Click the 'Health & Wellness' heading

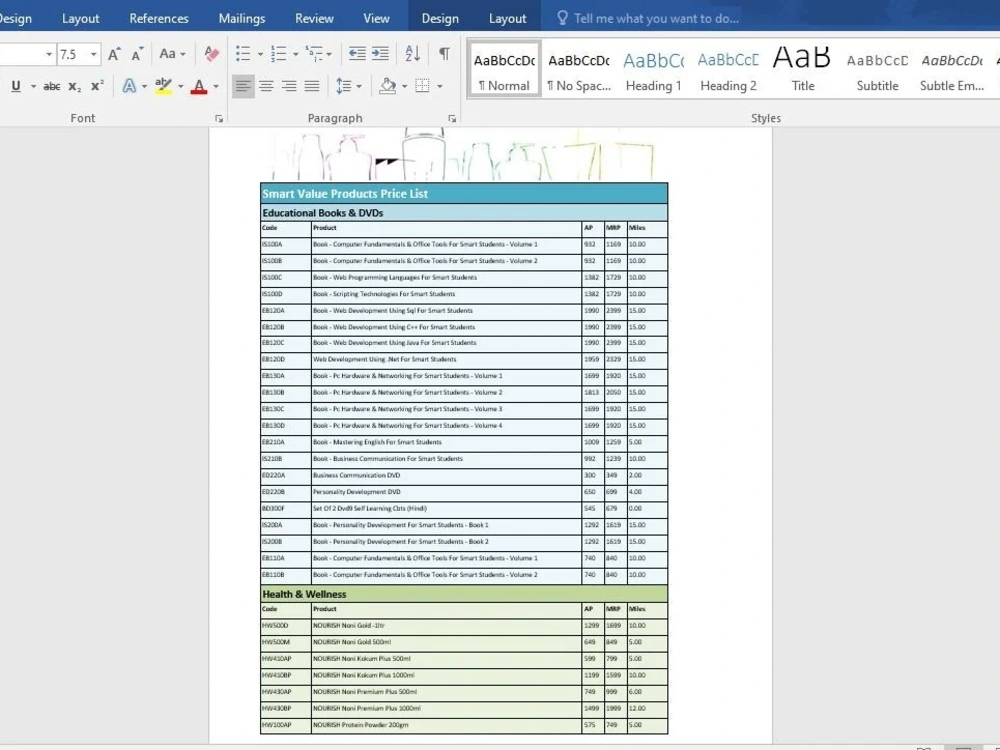pos(464,594)
